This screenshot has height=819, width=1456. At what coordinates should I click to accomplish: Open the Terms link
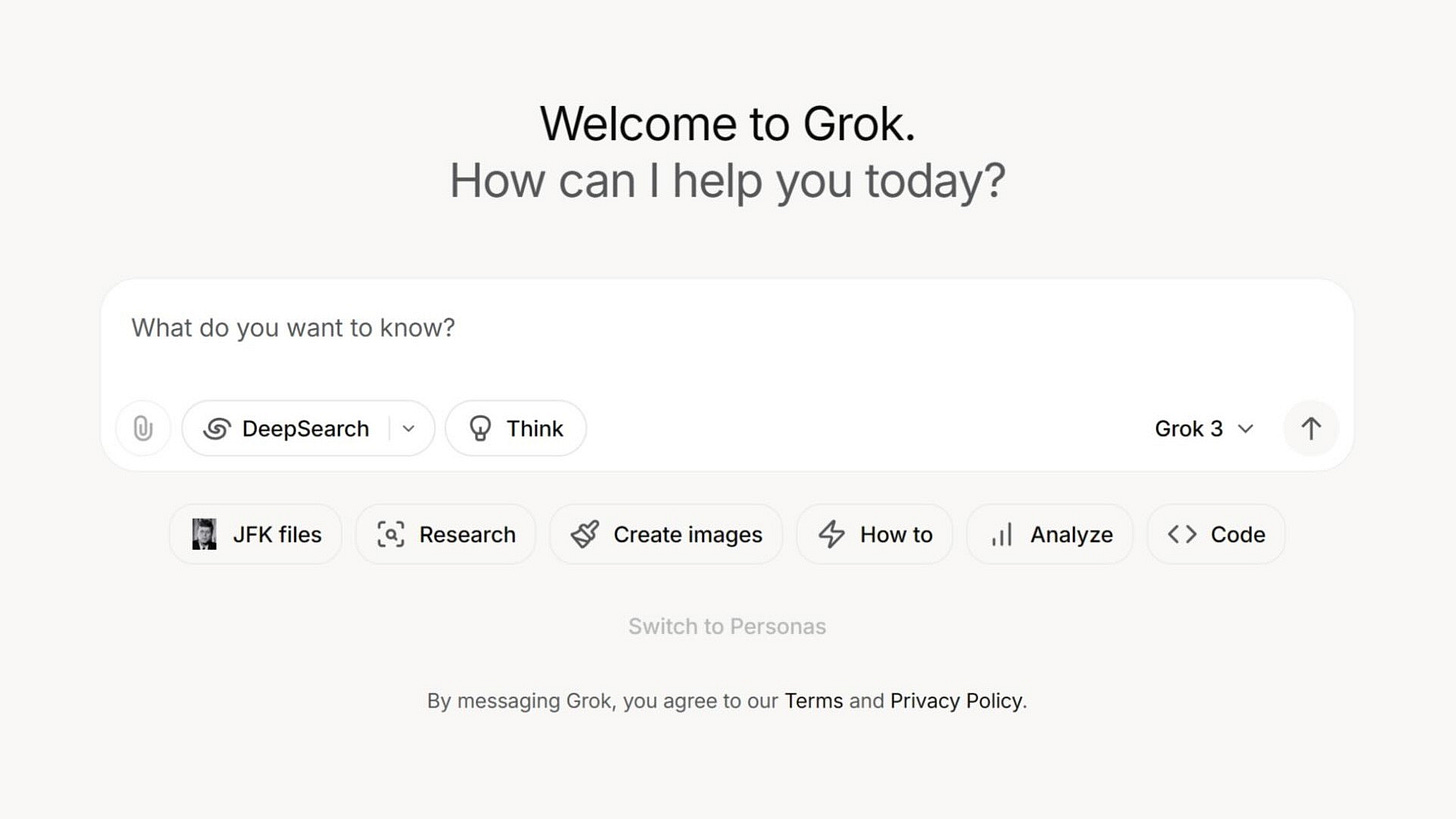pos(813,701)
